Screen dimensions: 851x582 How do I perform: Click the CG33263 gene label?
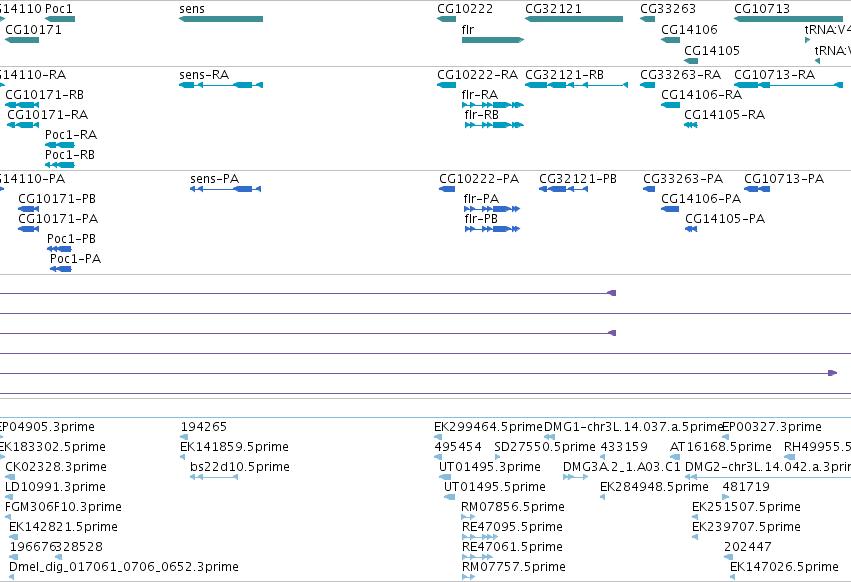(x=668, y=9)
